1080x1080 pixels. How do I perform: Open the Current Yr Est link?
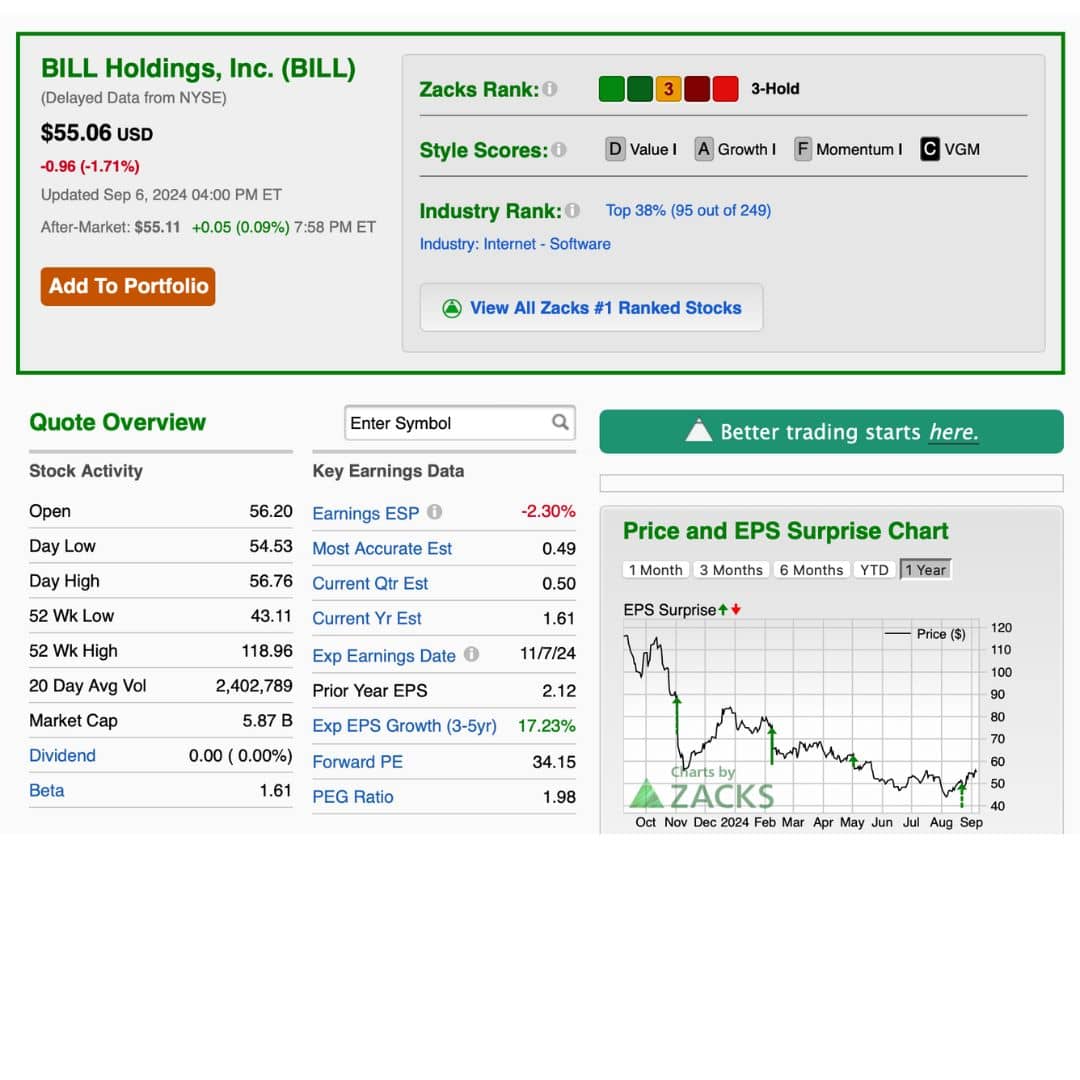pyautogui.click(x=367, y=619)
